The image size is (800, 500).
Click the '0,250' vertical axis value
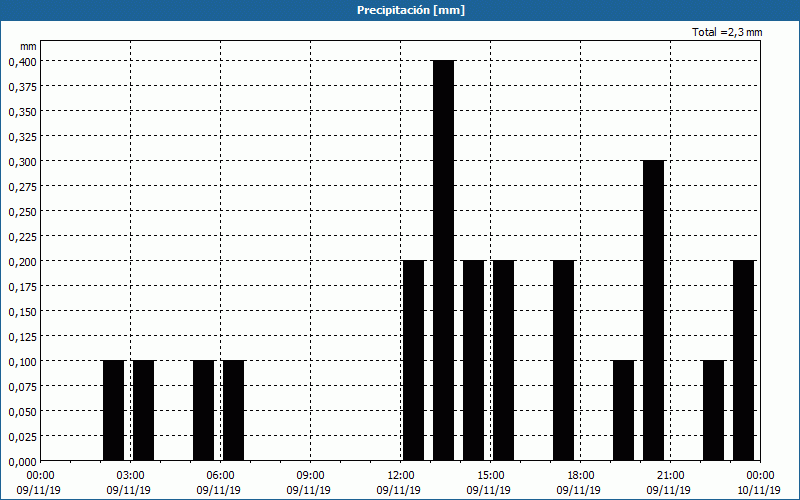coord(23,212)
